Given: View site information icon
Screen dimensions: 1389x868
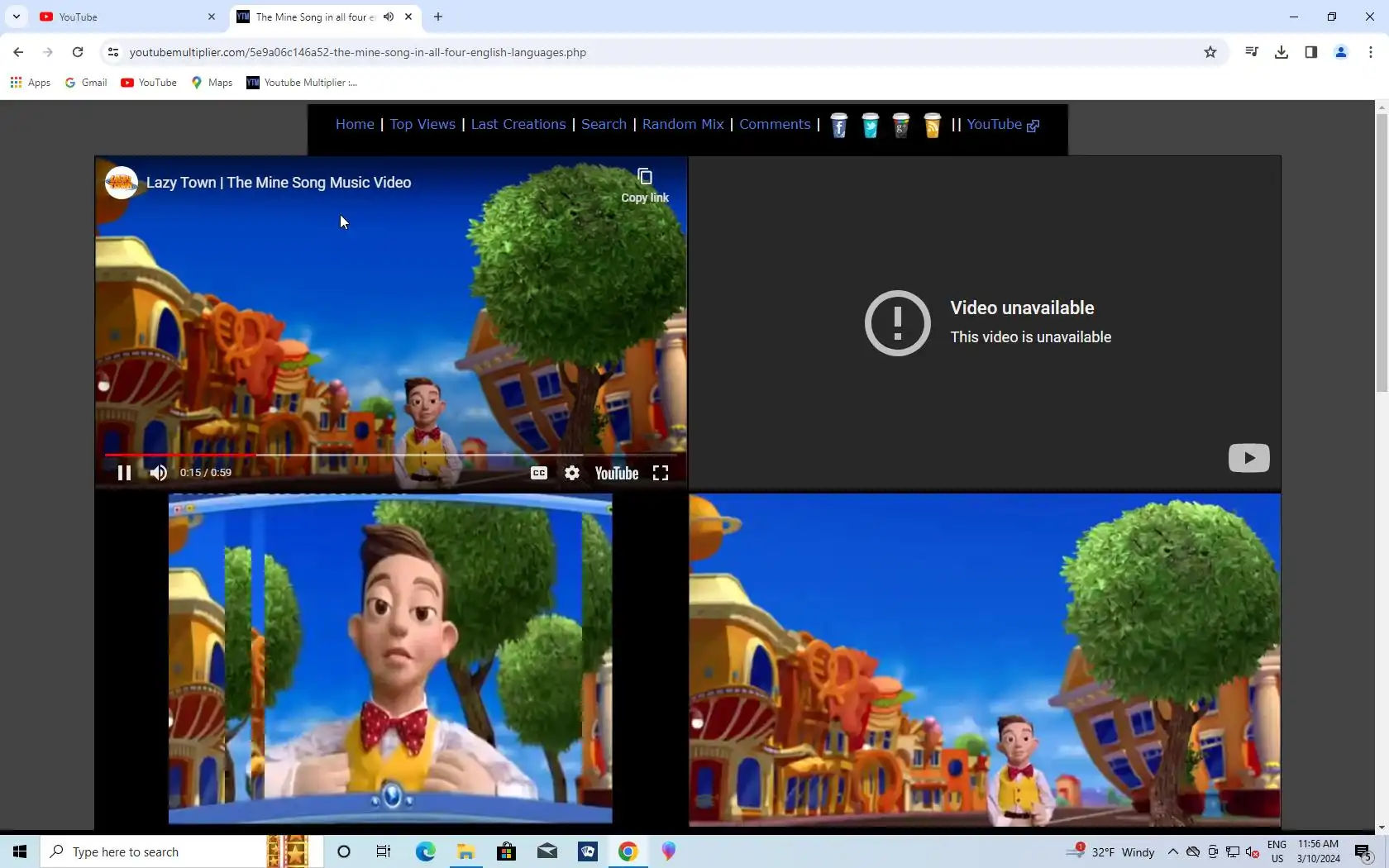Looking at the screenshot, I should 113,52.
